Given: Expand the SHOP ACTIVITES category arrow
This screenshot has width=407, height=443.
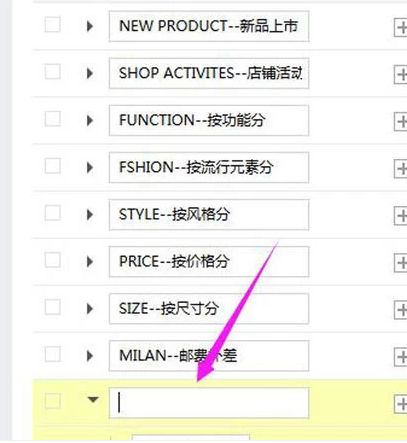Looking at the screenshot, I should click(90, 73).
